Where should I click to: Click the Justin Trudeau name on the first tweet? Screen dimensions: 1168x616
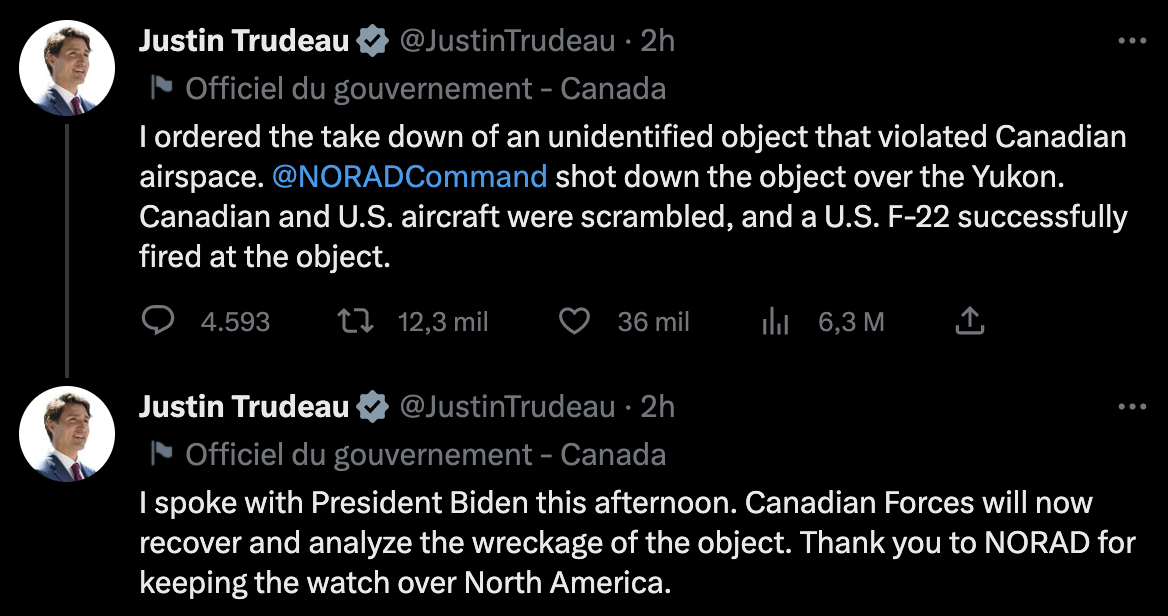[244, 41]
